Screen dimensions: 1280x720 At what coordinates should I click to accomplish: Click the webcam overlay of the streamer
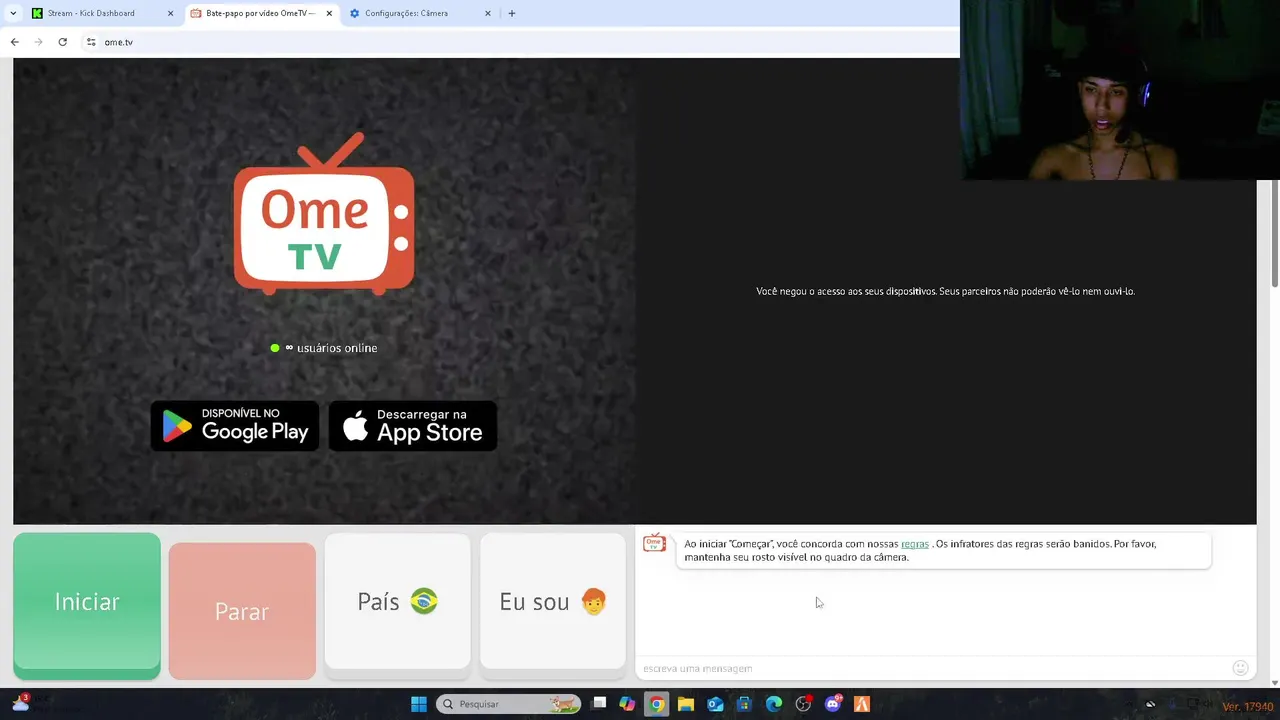point(1120,90)
